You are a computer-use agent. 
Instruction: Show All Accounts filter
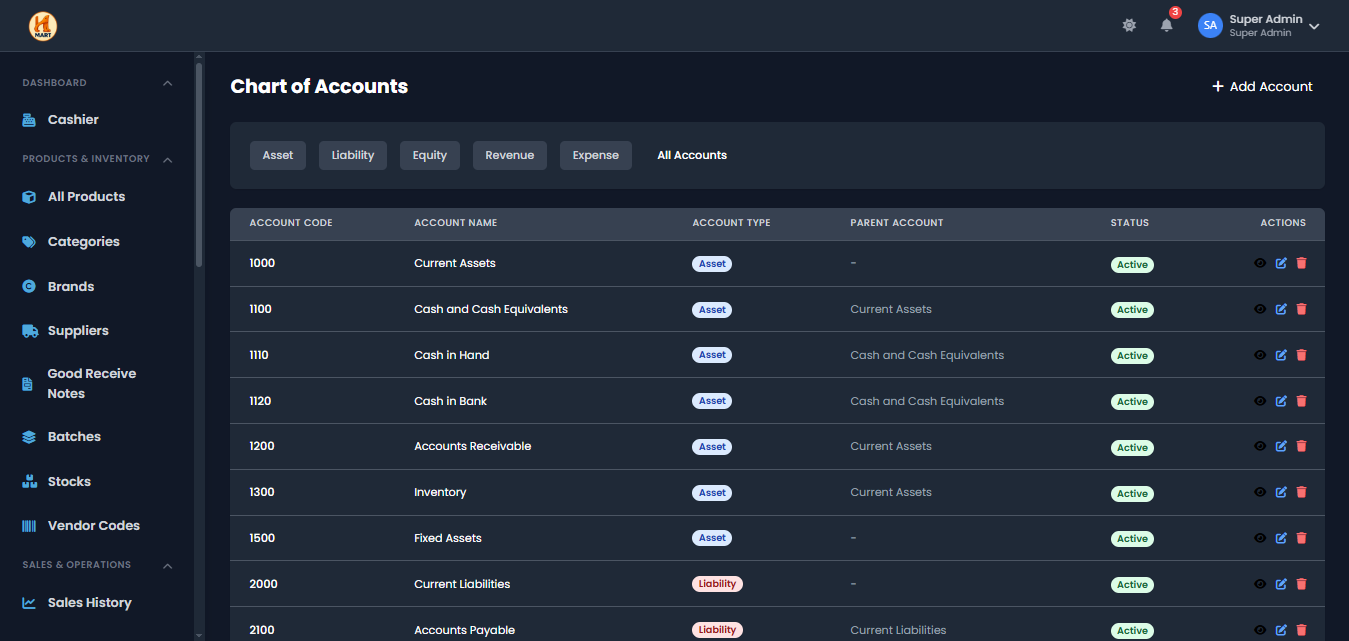pyautogui.click(x=691, y=155)
